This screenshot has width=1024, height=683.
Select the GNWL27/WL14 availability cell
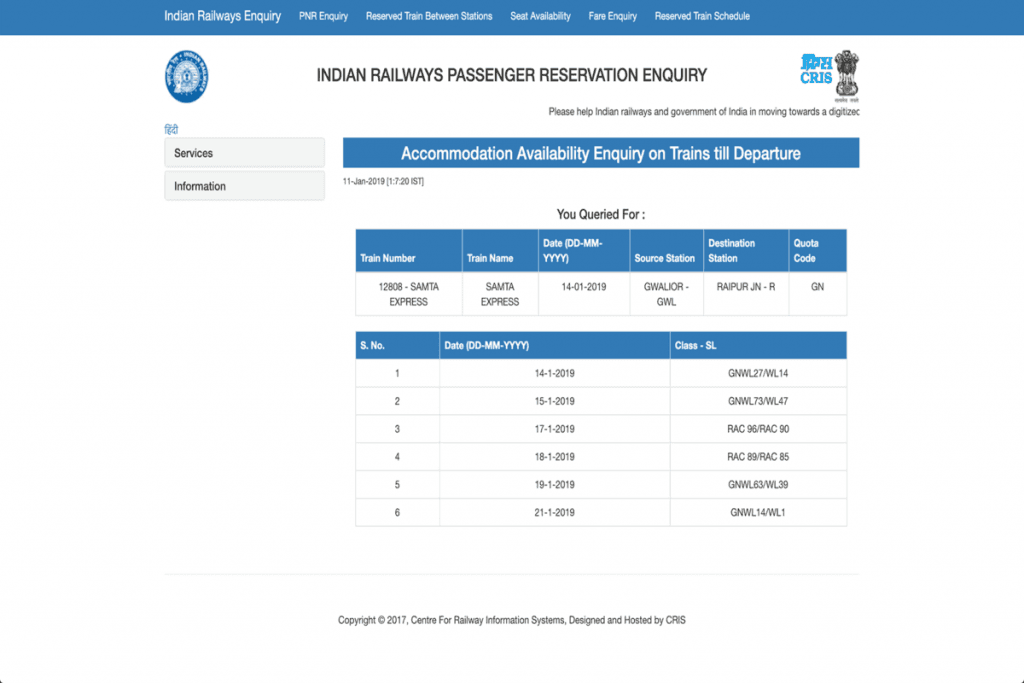758,374
